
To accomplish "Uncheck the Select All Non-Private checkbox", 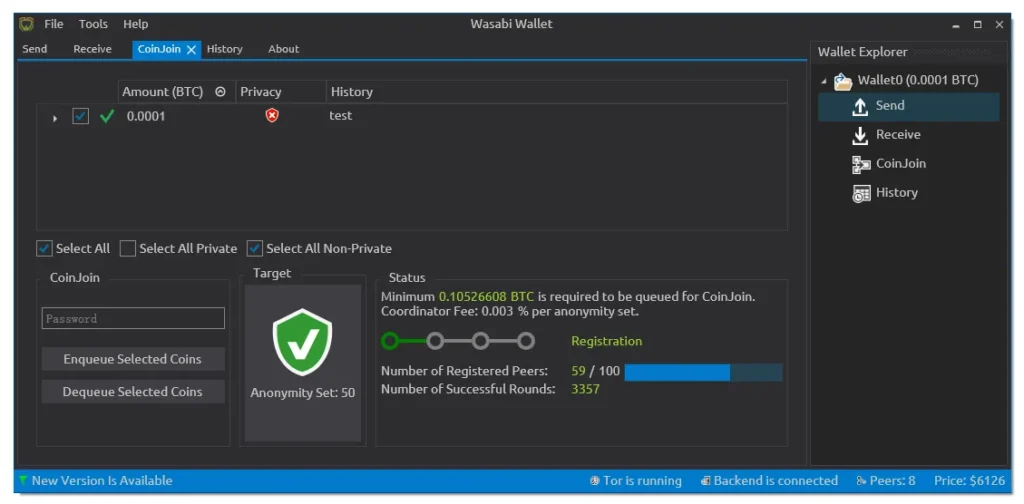I will click(254, 248).
